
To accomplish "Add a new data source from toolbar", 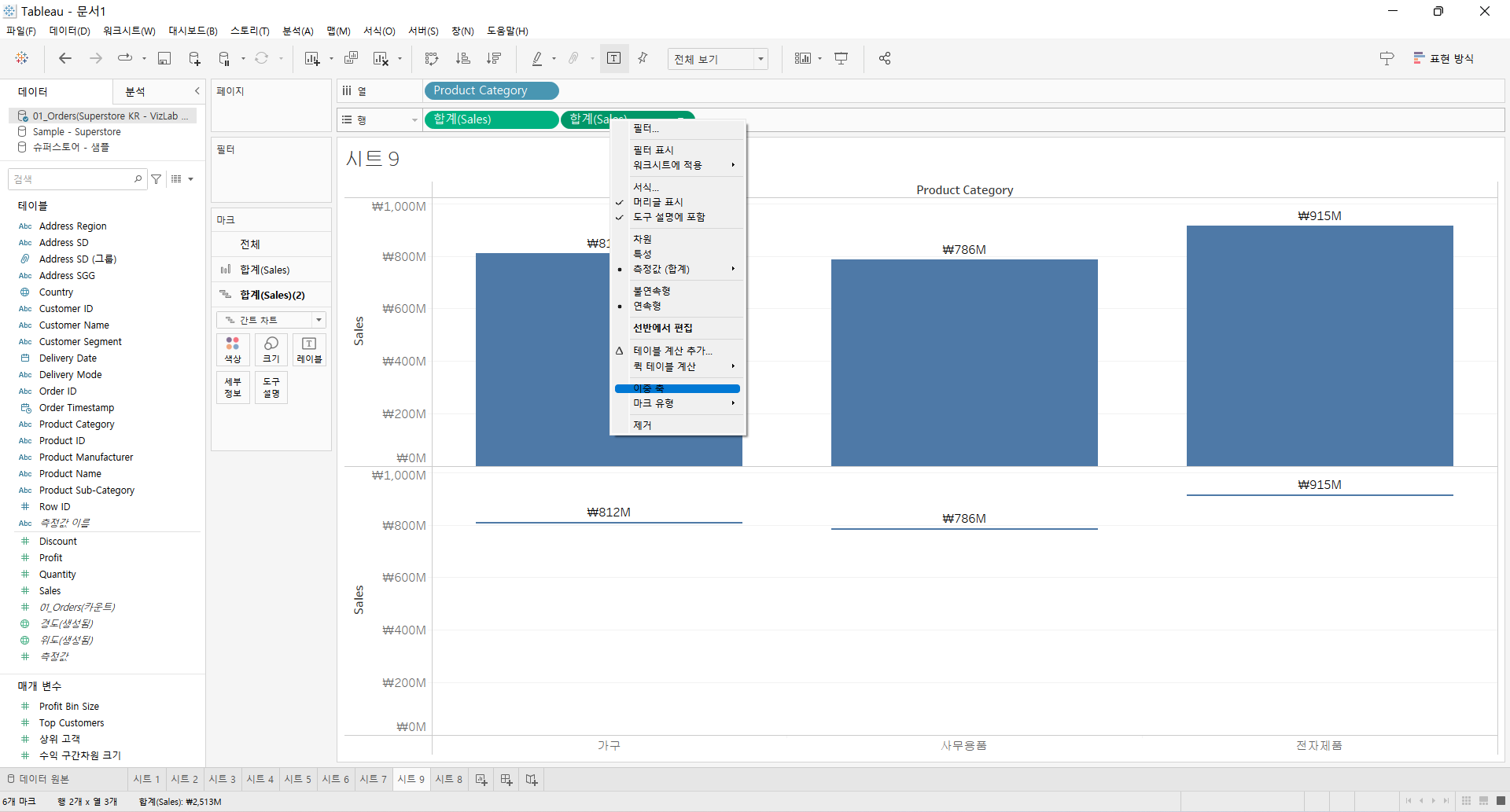I will (194, 58).
